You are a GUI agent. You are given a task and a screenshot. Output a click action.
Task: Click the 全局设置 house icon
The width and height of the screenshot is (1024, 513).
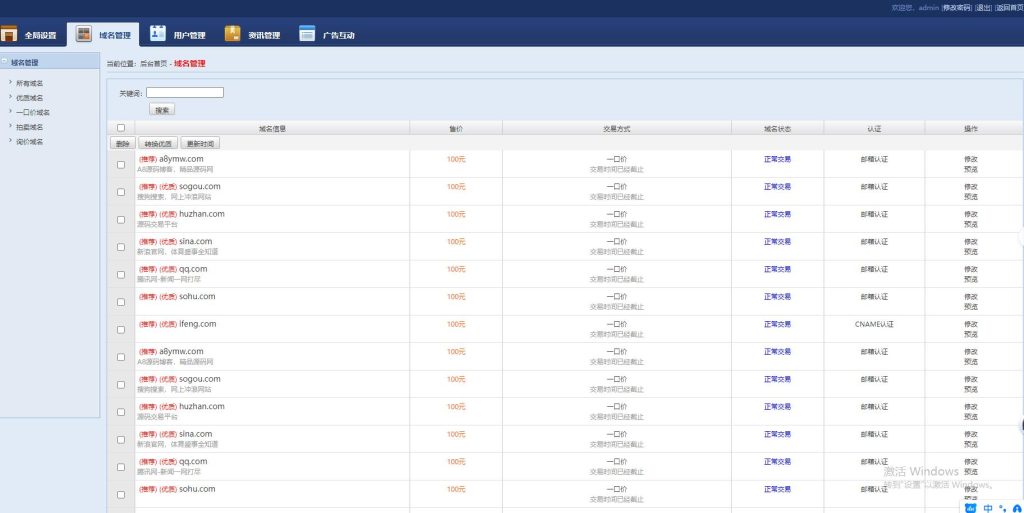coord(8,34)
